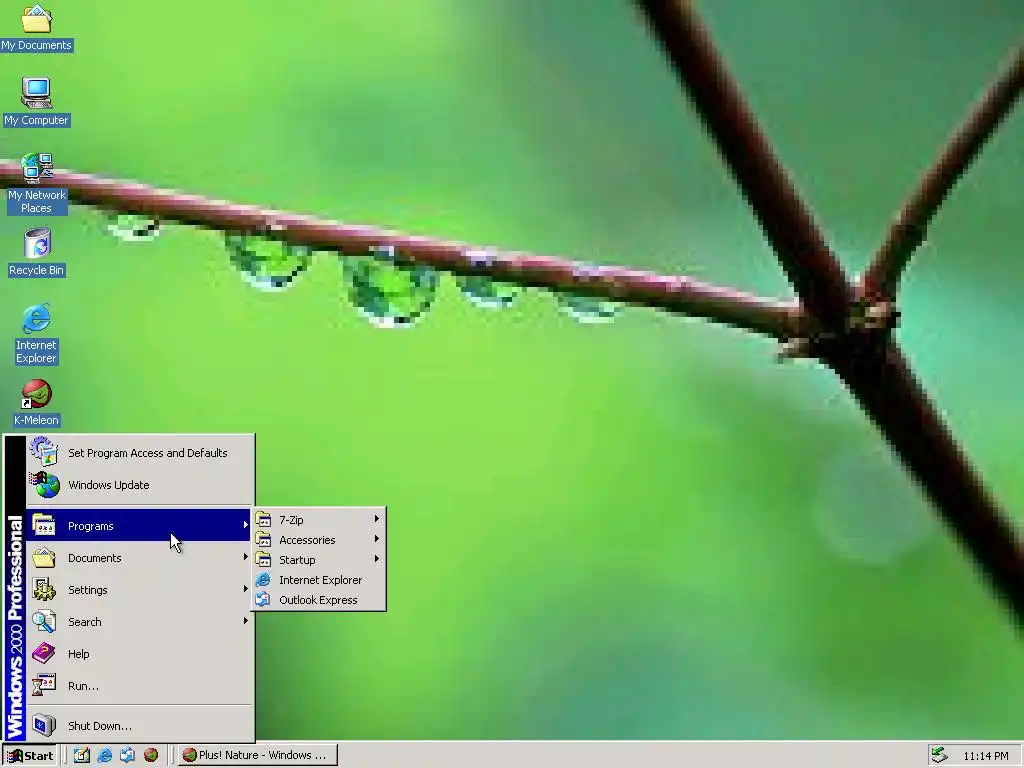Select Internet Explorer desktop icon
The image size is (1024, 768).
(x=37, y=334)
